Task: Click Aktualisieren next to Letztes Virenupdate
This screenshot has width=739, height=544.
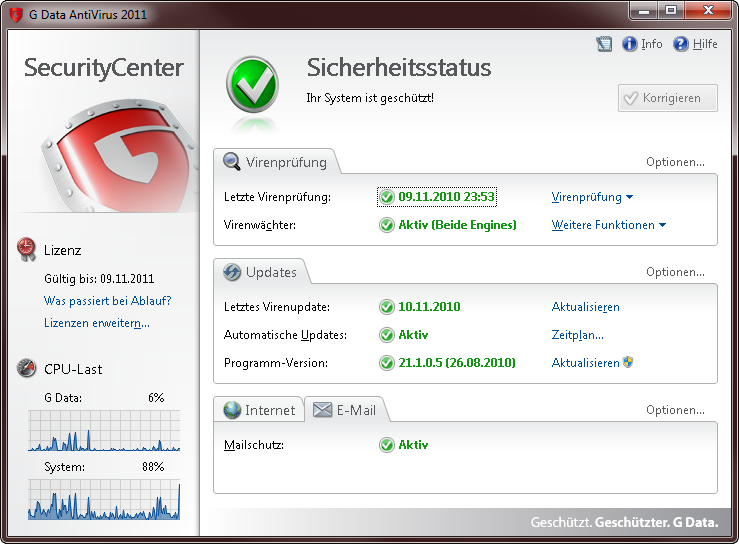Action: pos(585,307)
